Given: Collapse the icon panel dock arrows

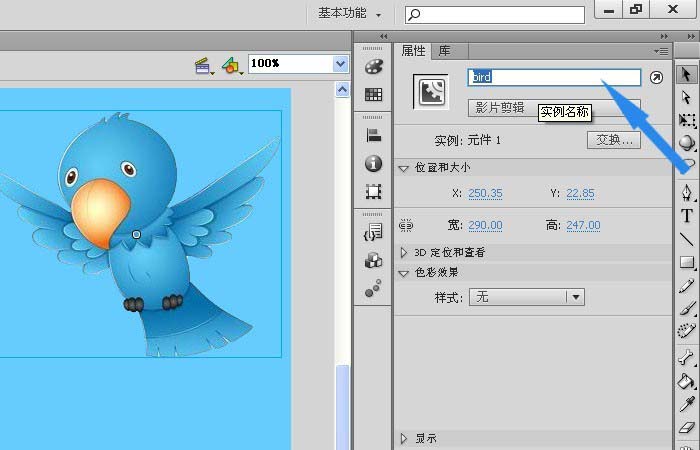Looking at the screenshot, I should (x=383, y=36).
